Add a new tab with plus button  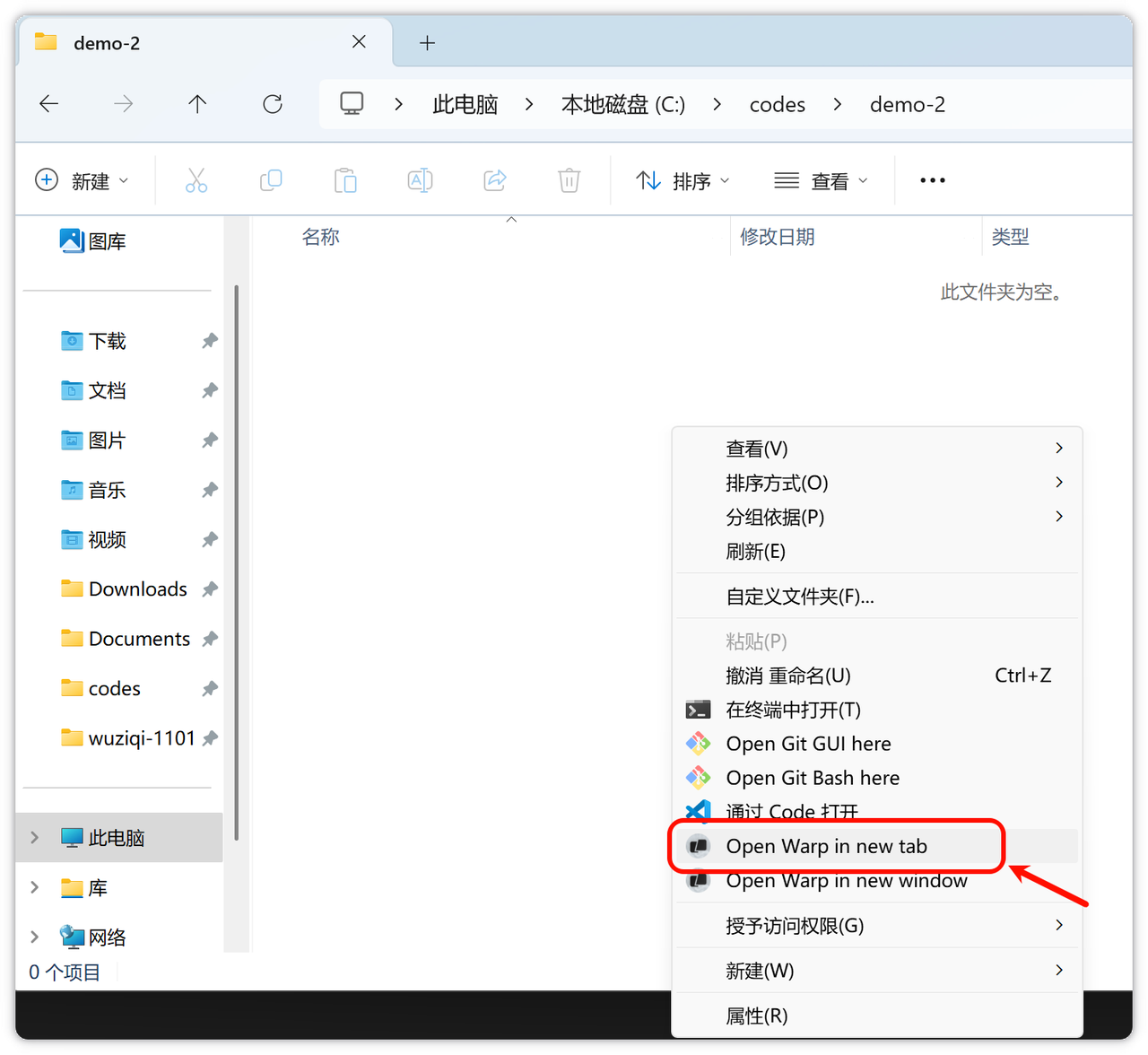(x=428, y=42)
